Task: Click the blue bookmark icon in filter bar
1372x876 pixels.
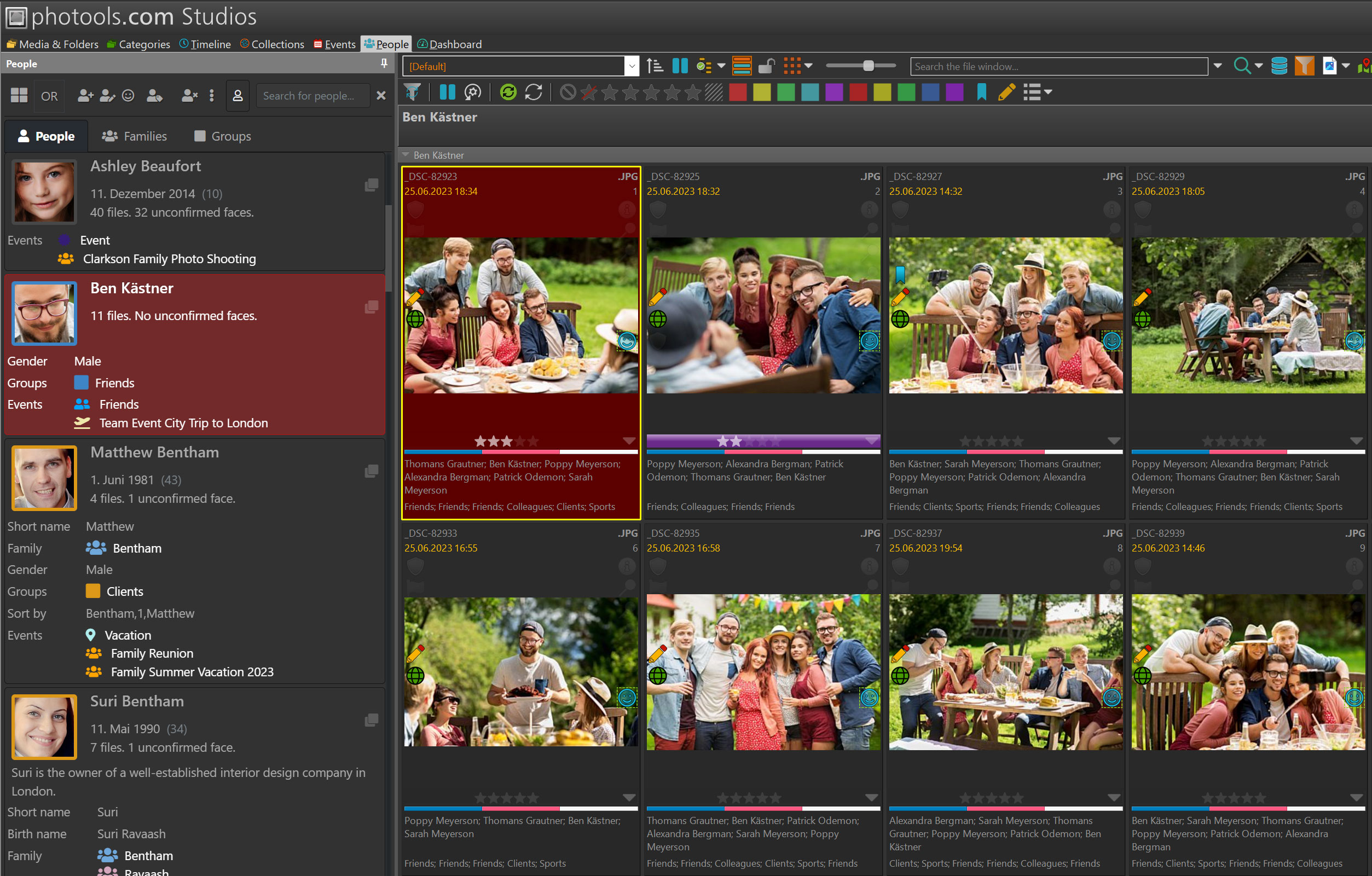Action: 981,92
